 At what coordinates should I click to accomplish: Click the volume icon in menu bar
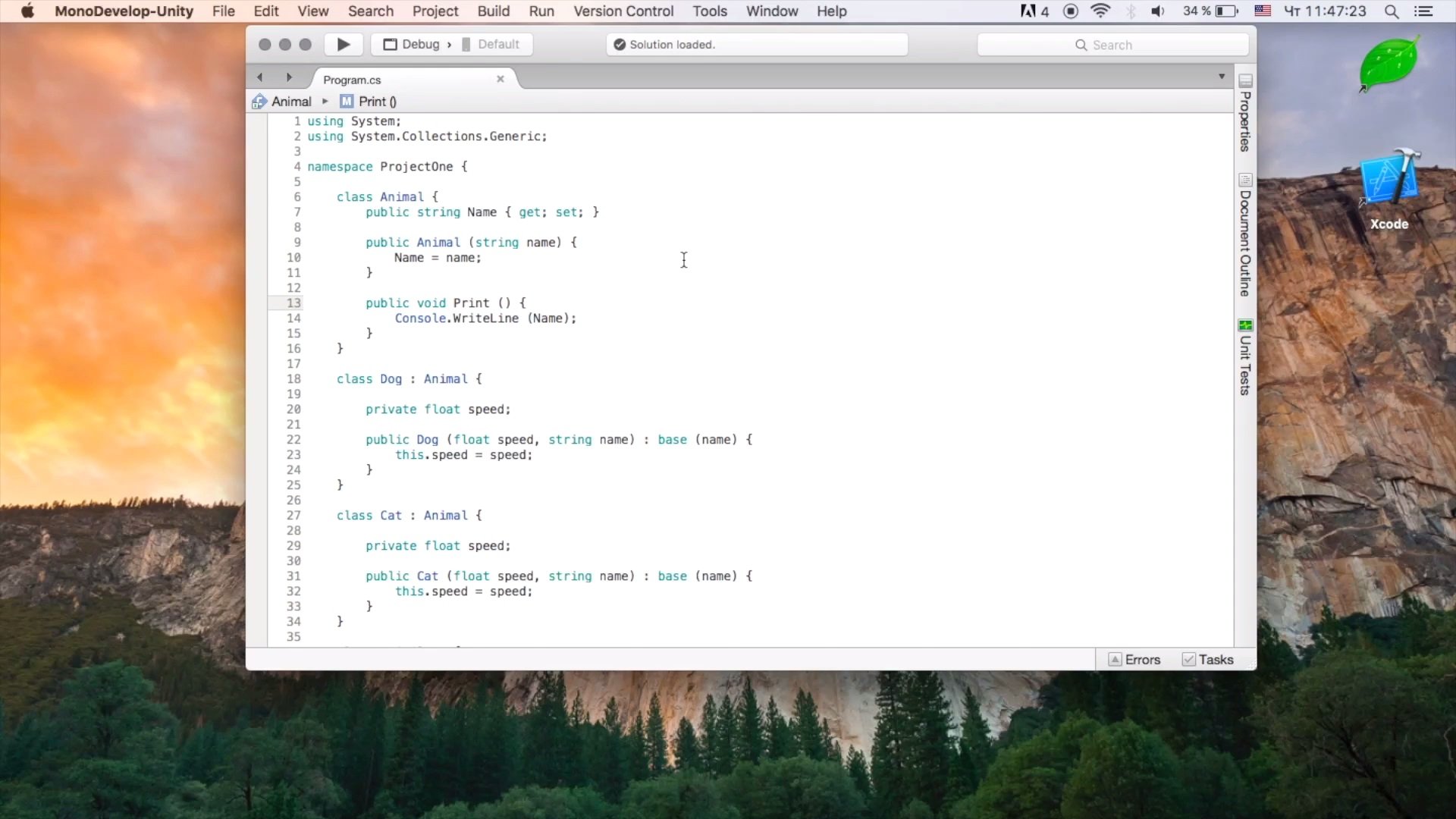(1158, 11)
